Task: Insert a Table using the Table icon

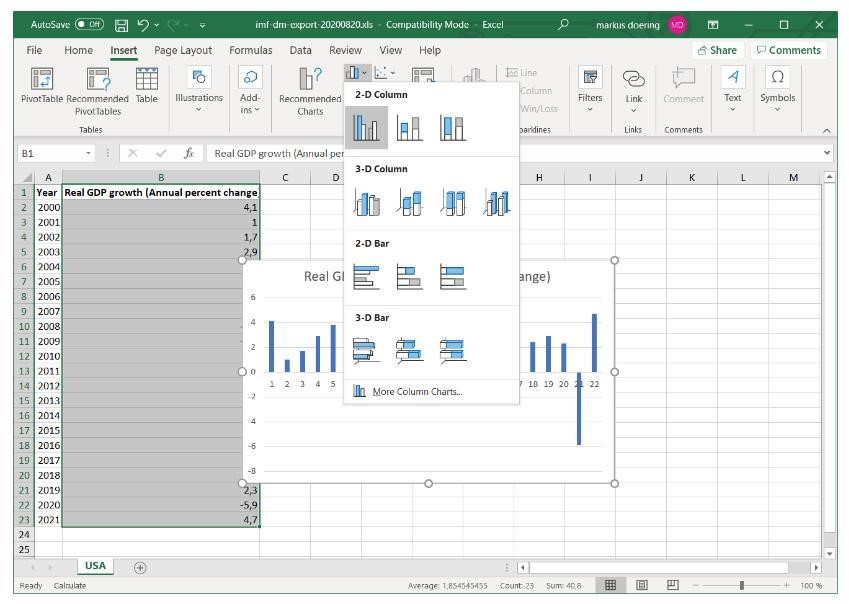Action: click(147, 84)
